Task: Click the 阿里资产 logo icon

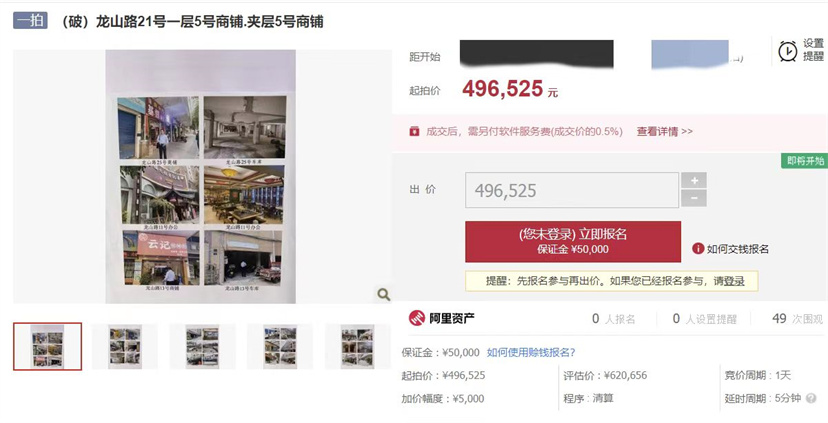Action: [417, 318]
